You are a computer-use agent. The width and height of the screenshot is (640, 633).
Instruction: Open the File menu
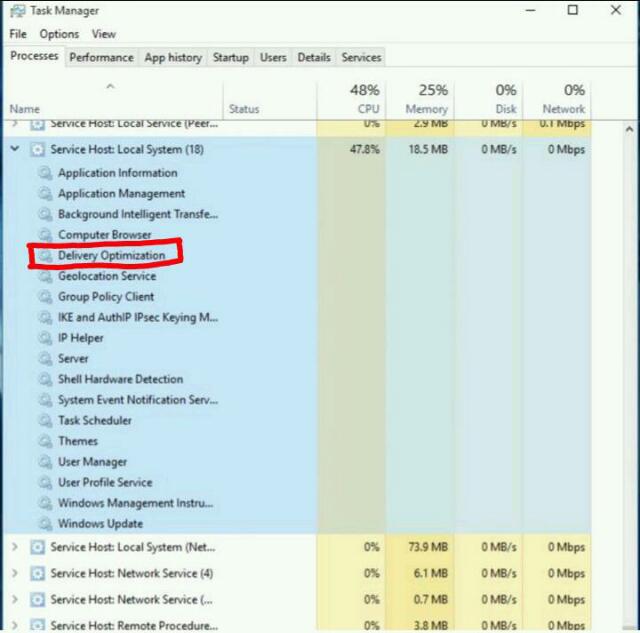coord(18,34)
